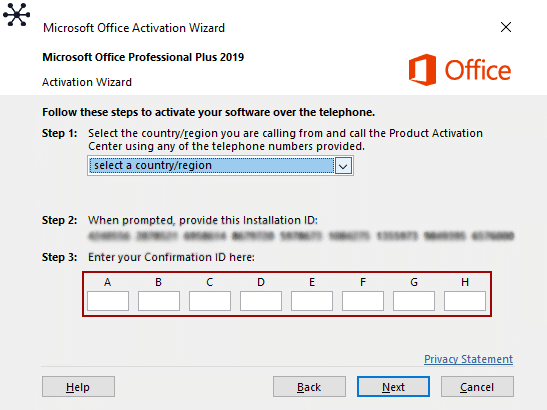
Task: Open the Privacy Statement link
Action: [469, 359]
